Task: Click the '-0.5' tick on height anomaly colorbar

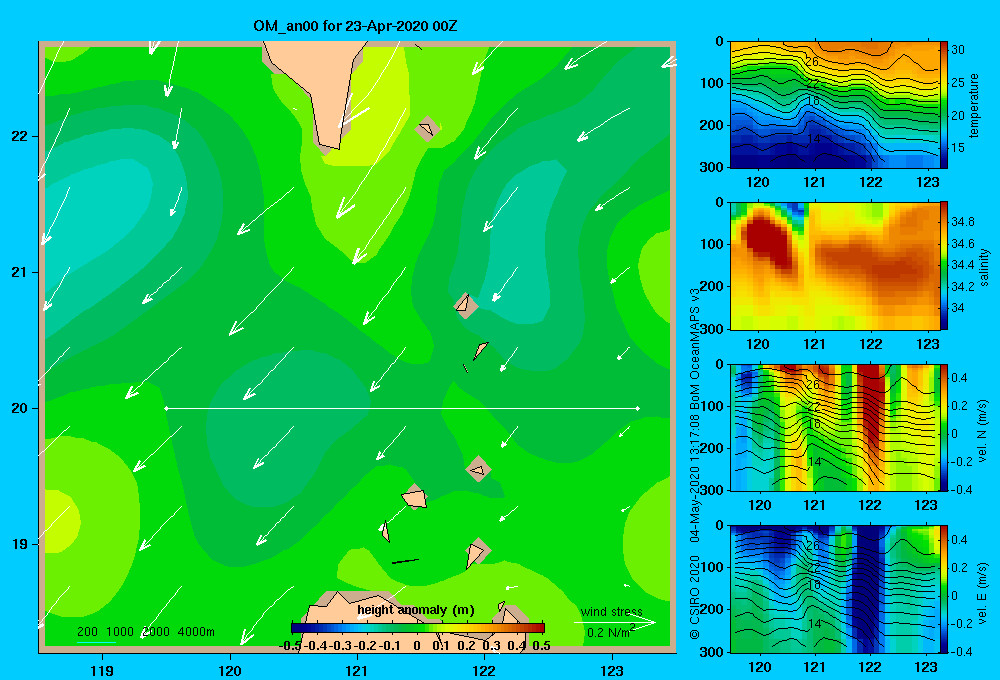Action: click(x=290, y=646)
